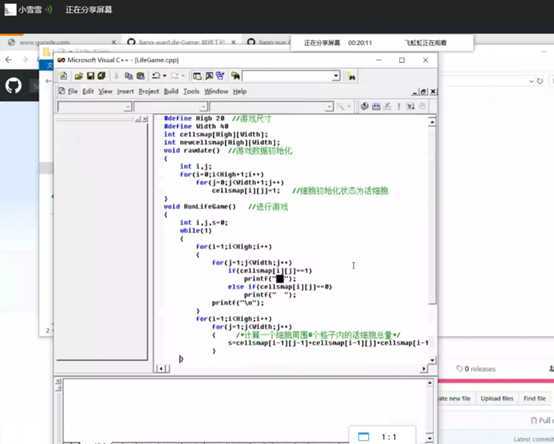Viewport: 554px width, 444px height.
Task: Click the Execute Program exclamation icon
Action: (x=399, y=106)
